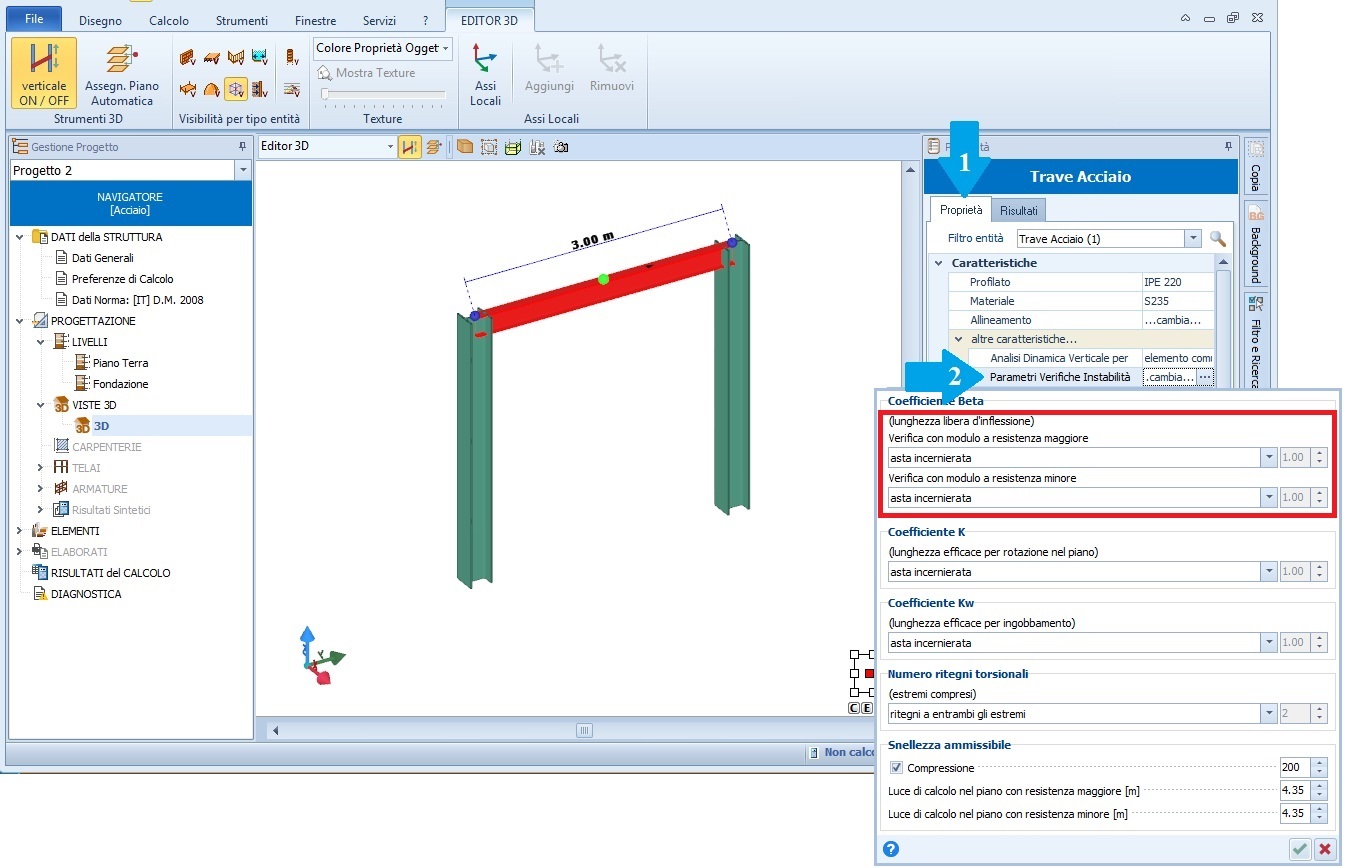The height and width of the screenshot is (868, 1345).
Task: Click the Luce di calcolo resistenza maggiore field
Action: pyautogui.click(x=1294, y=791)
